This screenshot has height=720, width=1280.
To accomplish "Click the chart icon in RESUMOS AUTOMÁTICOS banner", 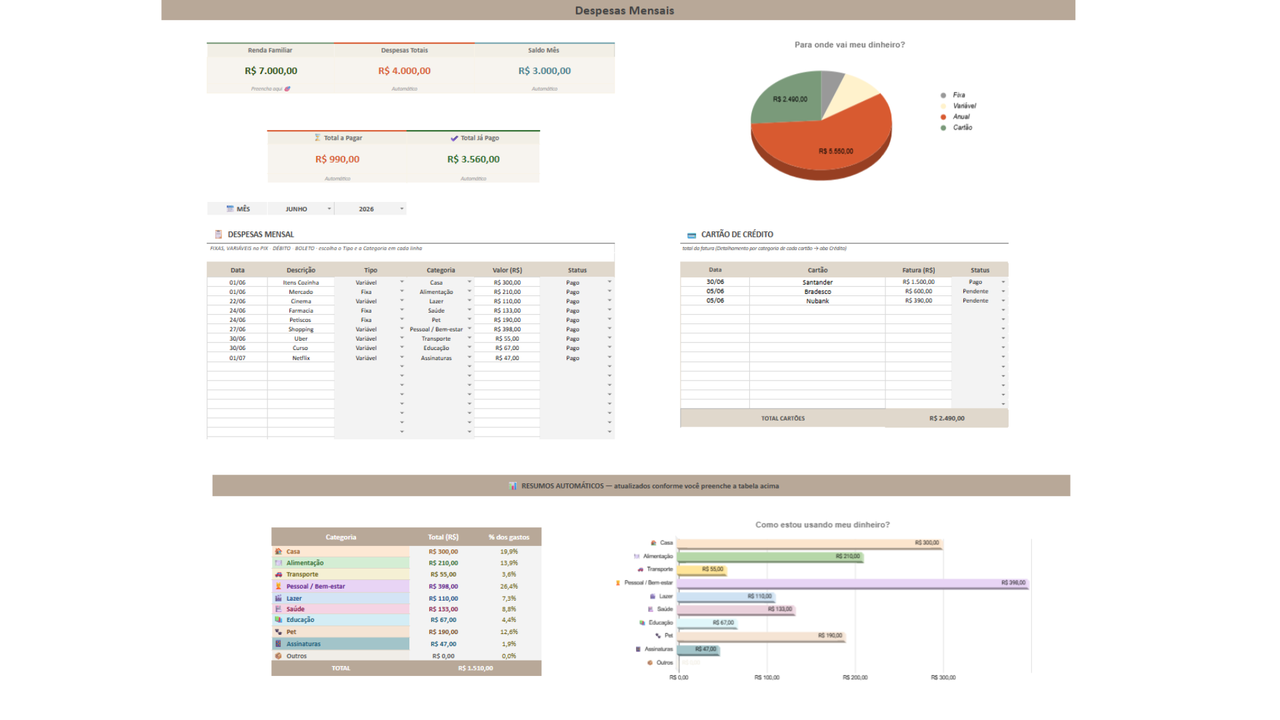I will pyautogui.click(x=513, y=486).
